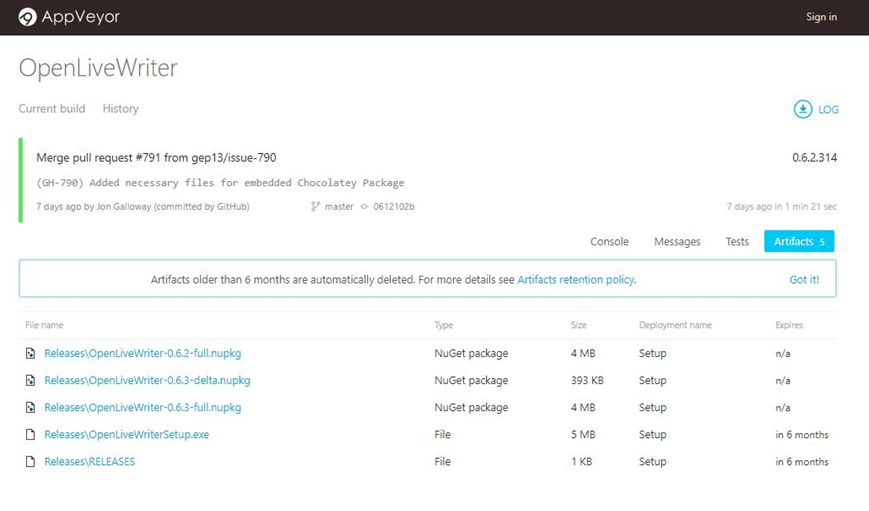Click the Deployment name column header
Viewport: 869px width, 511px height.
(675, 325)
